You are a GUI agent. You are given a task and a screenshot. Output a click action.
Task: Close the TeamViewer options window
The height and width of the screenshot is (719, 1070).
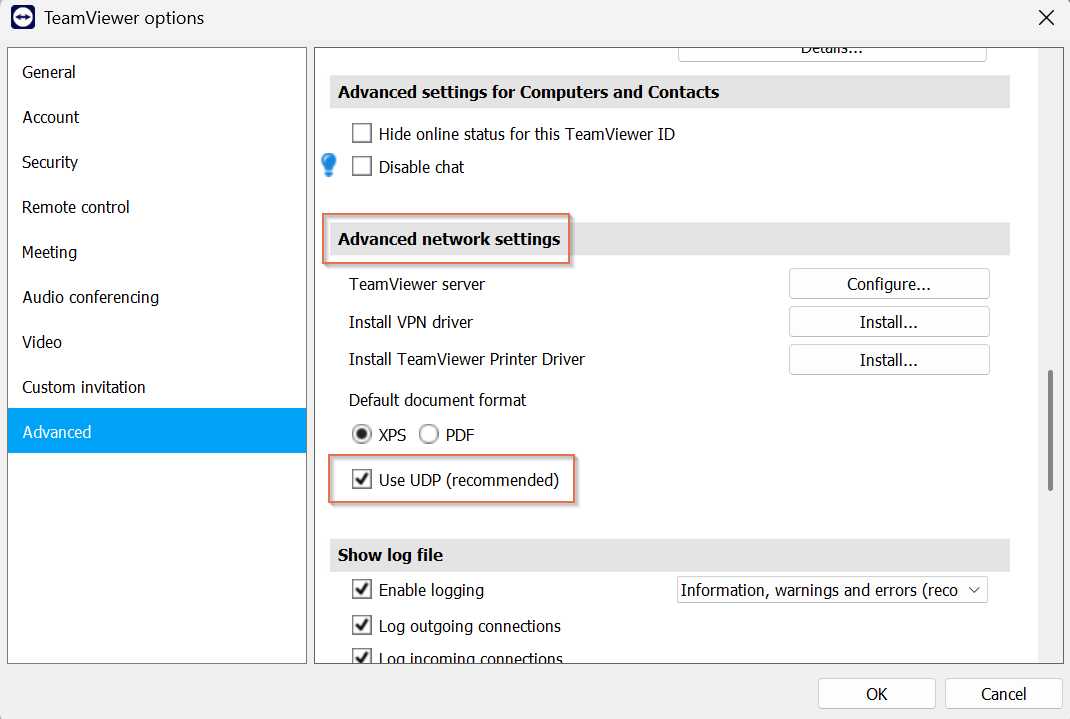pos(1046,18)
